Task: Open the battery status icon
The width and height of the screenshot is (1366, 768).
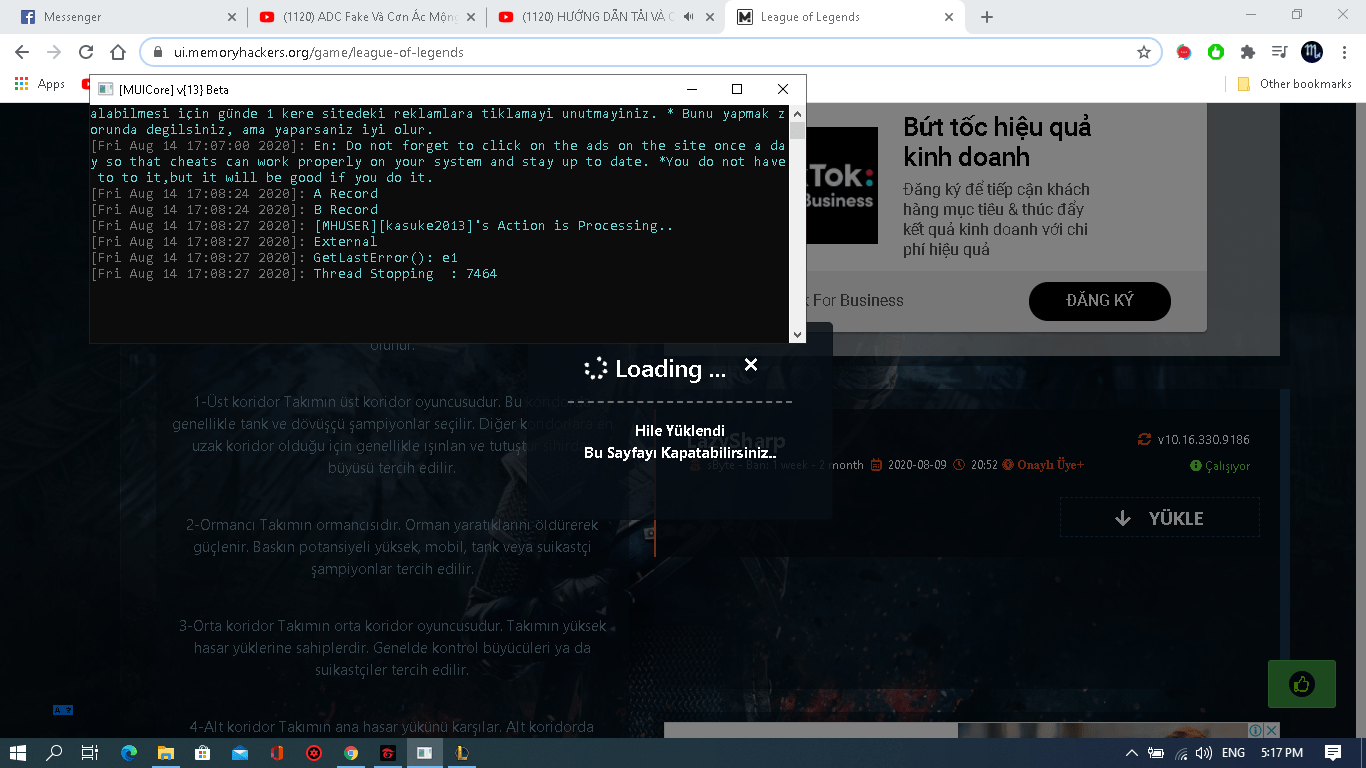Action: 1156,753
